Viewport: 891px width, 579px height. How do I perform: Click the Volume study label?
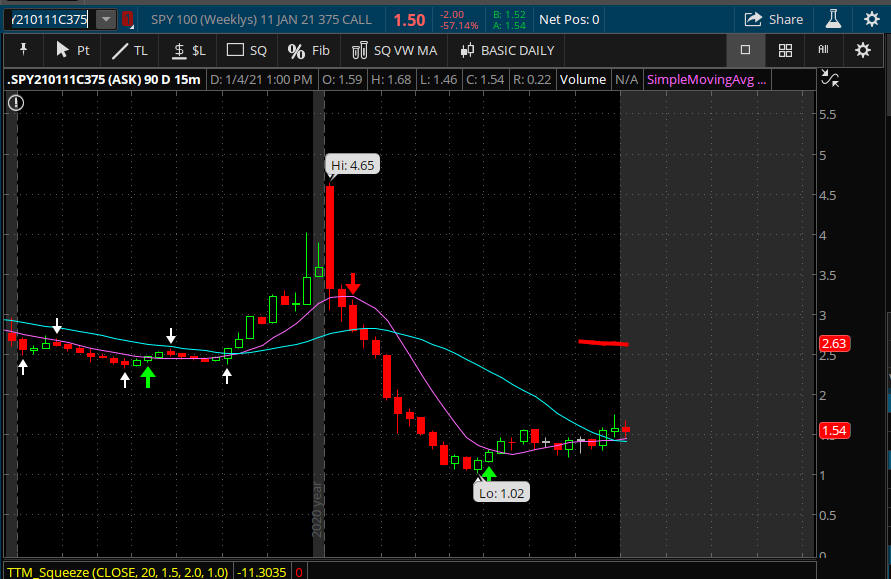[583, 79]
